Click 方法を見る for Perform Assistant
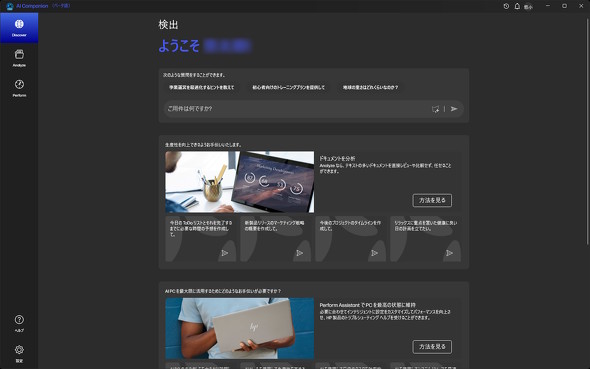This screenshot has width=590, height=369. point(432,346)
